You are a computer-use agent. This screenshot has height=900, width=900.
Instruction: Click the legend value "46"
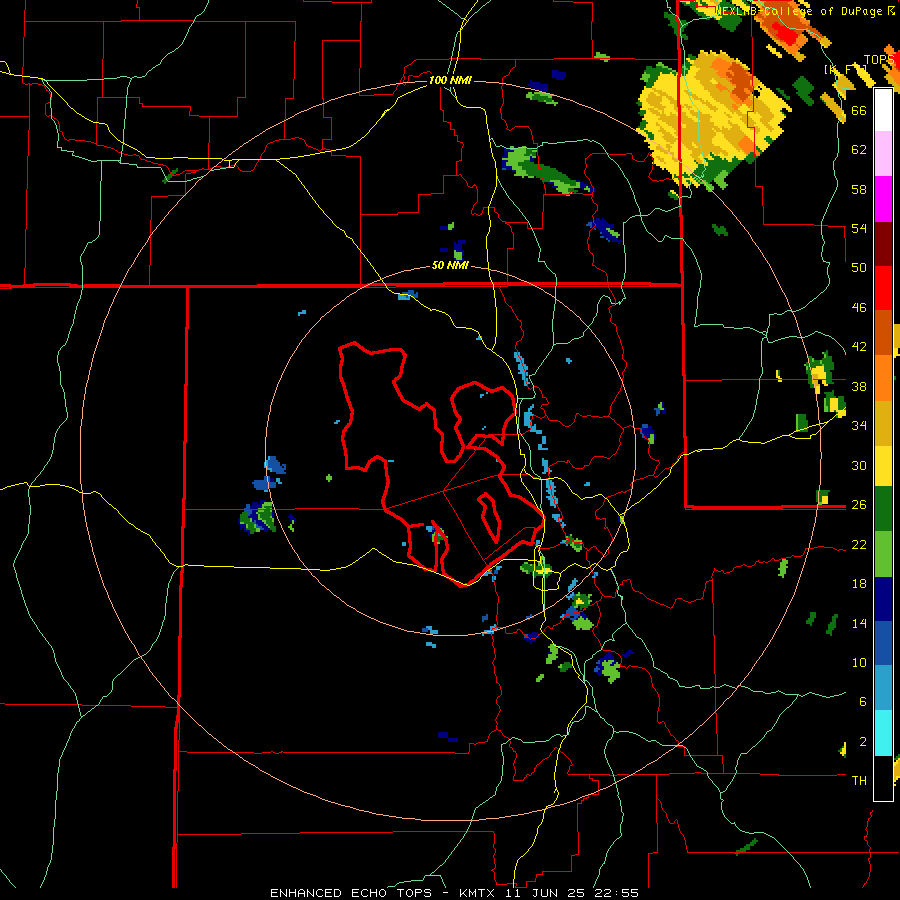point(859,308)
